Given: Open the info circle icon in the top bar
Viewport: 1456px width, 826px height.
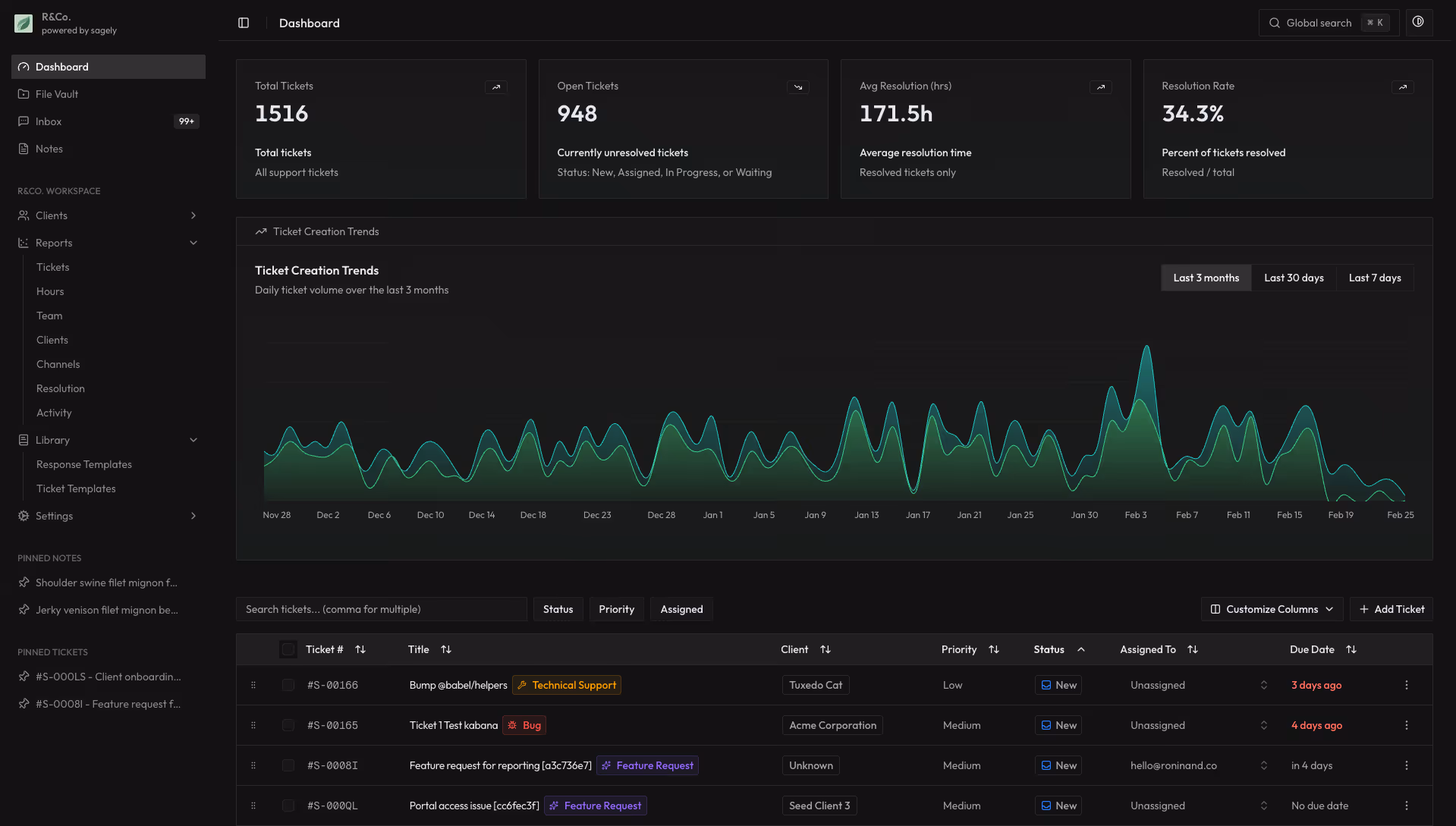Looking at the screenshot, I should point(1418,22).
